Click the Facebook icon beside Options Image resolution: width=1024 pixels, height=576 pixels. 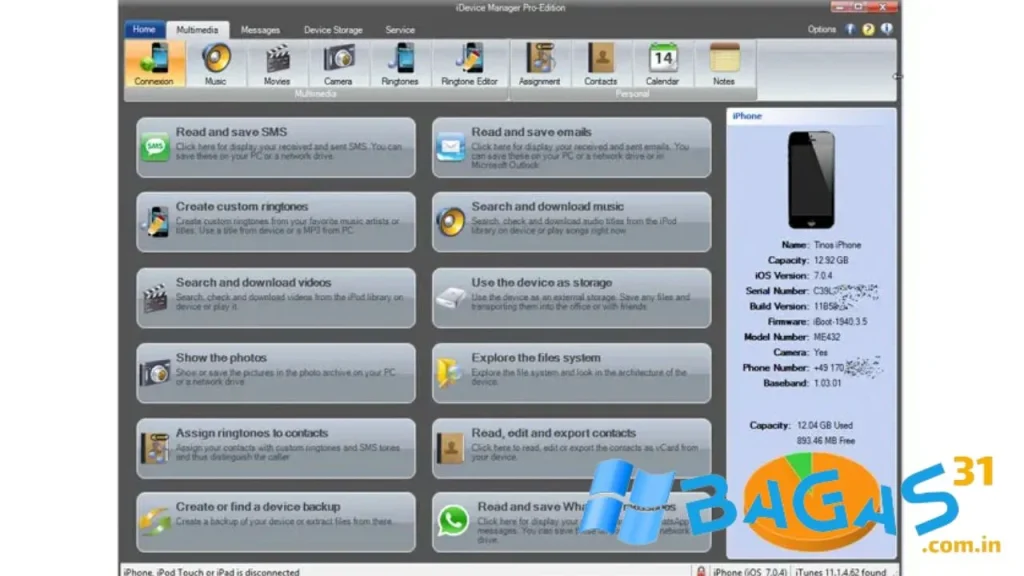tap(850, 29)
